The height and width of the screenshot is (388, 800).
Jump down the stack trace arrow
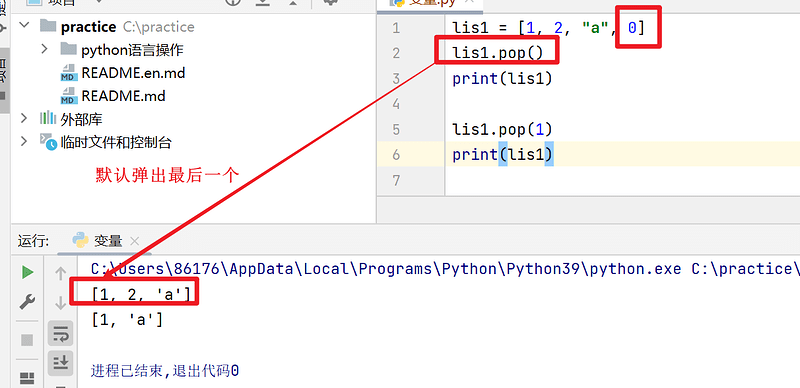point(61,303)
